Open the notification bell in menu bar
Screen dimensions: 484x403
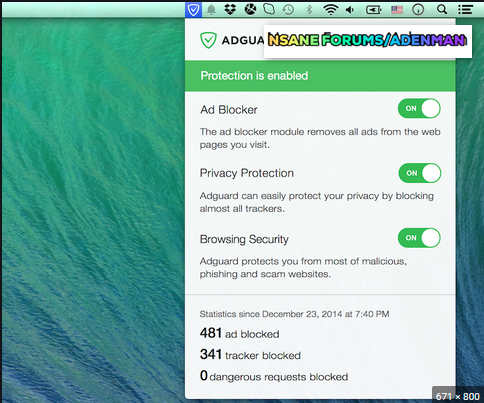pyautogui.click(x=211, y=10)
